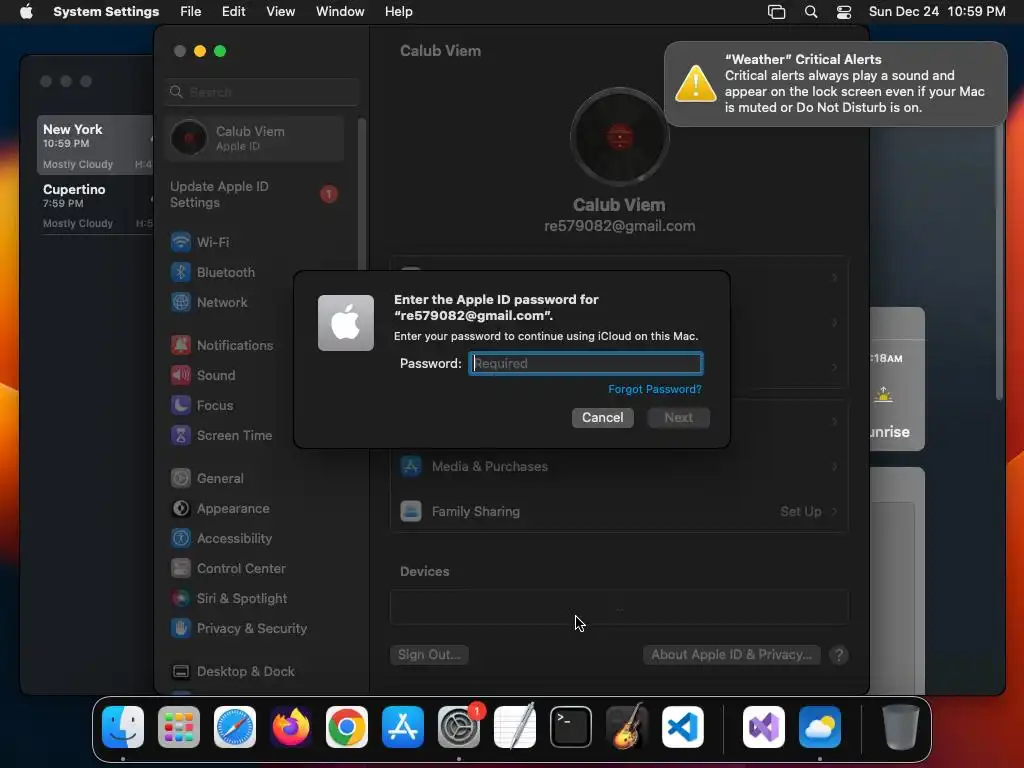Launch Safari from the Dock

[235, 727]
